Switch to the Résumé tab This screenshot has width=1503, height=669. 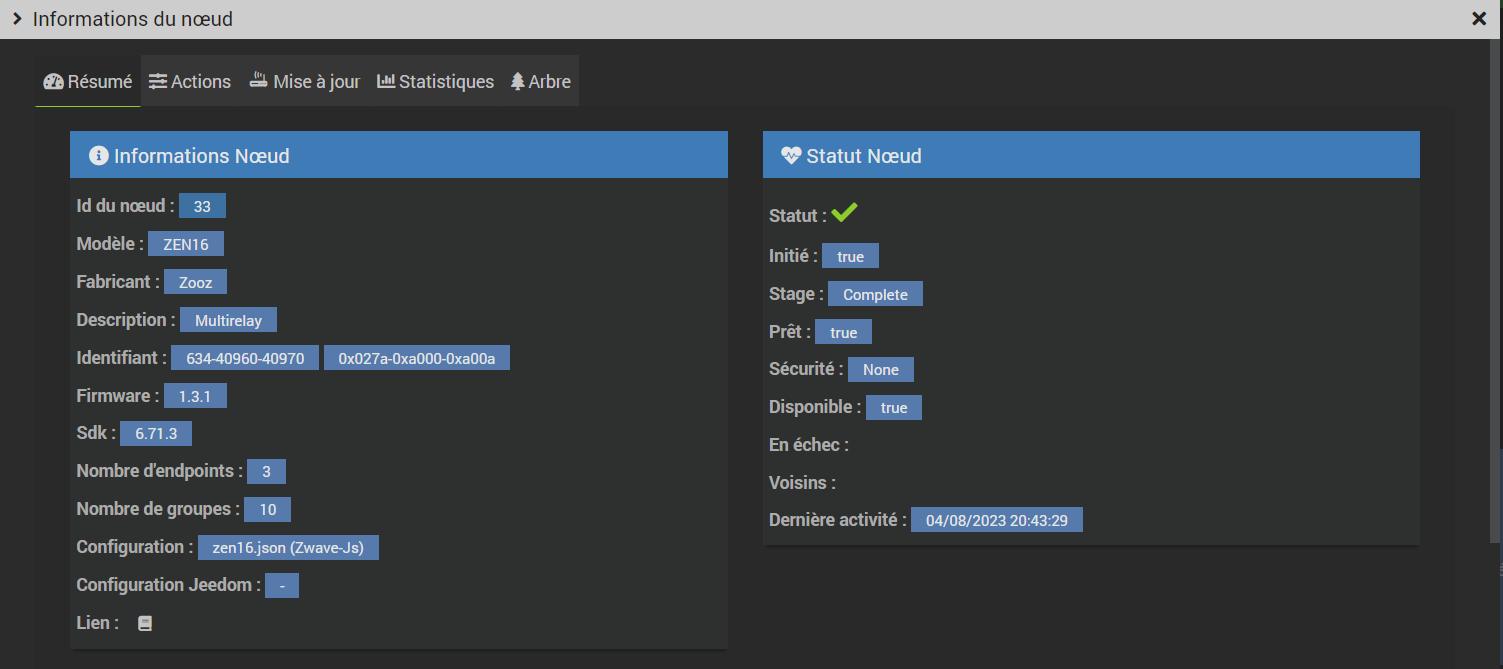[x=88, y=82]
